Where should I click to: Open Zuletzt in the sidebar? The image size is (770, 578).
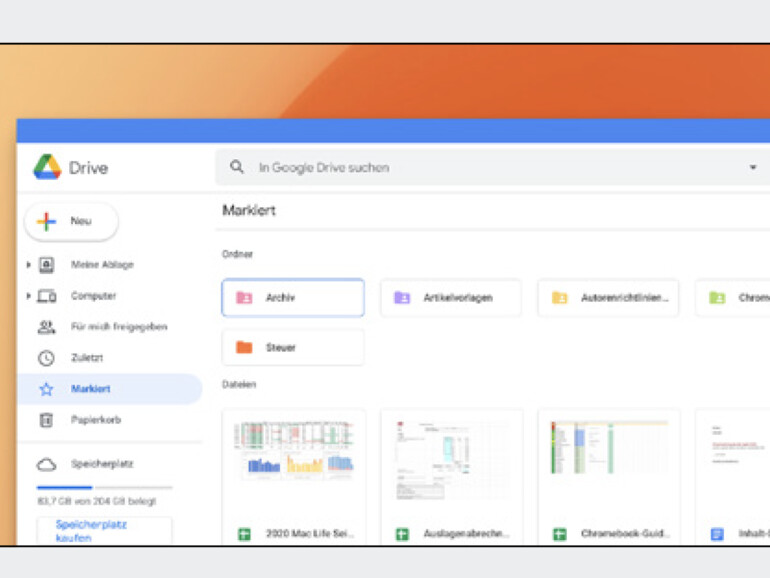(87, 358)
